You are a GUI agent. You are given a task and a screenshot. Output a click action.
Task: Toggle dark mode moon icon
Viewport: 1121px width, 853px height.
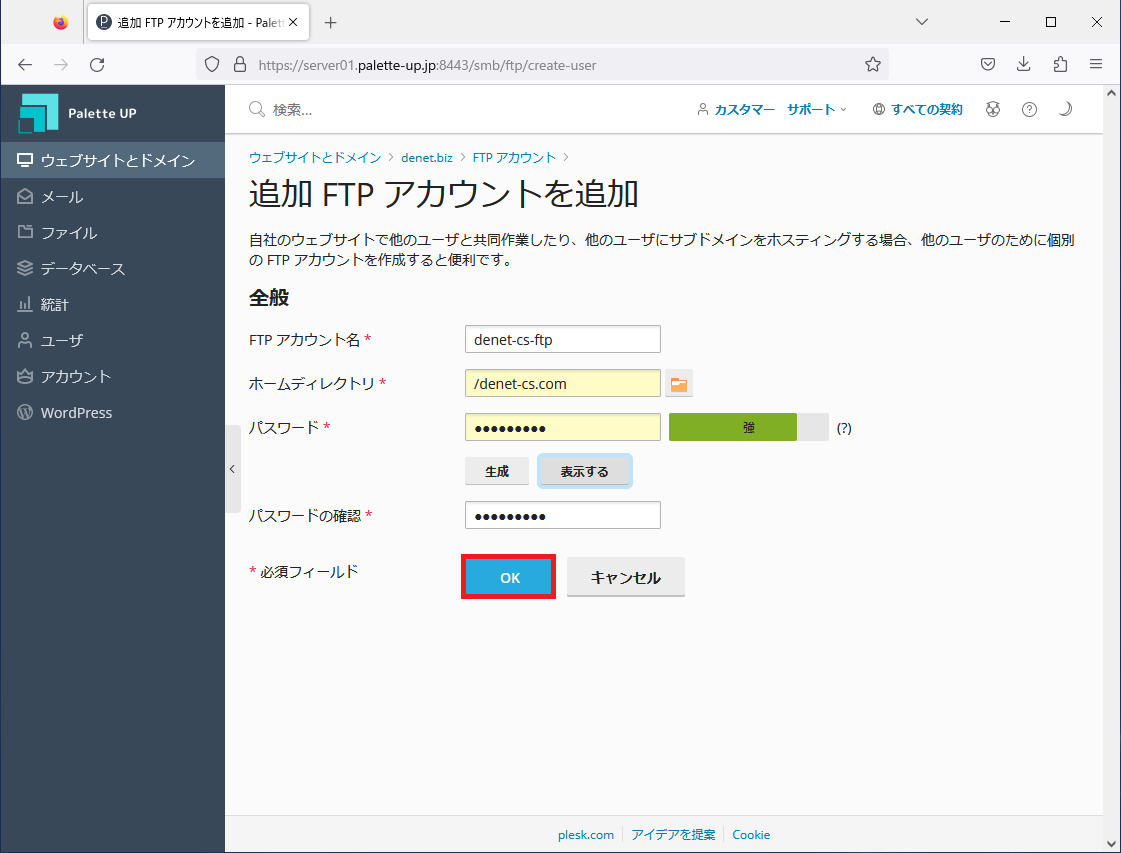pos(1065,109)
